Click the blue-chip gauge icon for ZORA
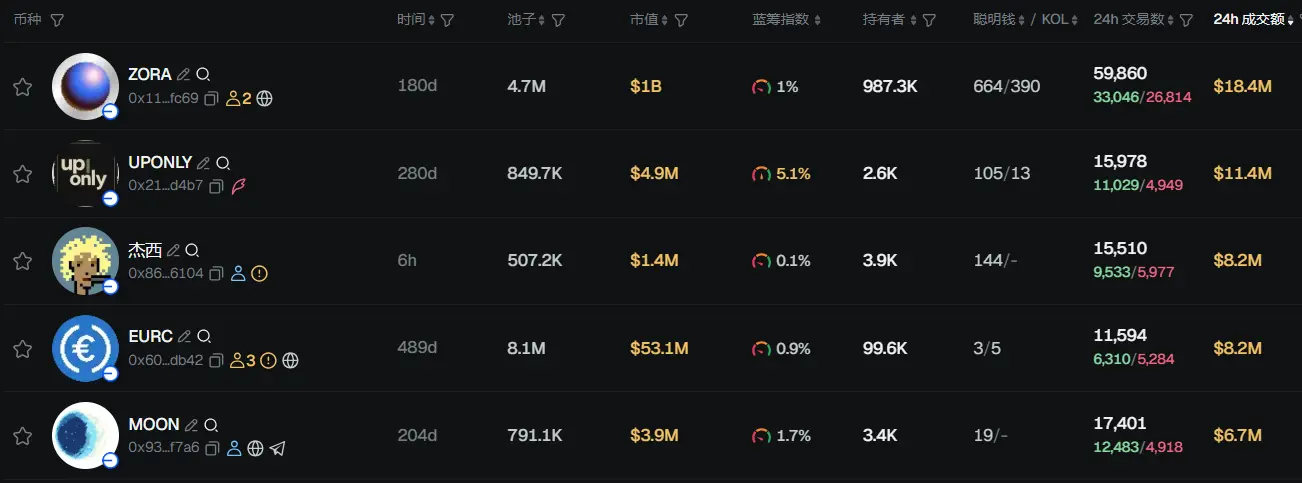 (x=761, y=87)
